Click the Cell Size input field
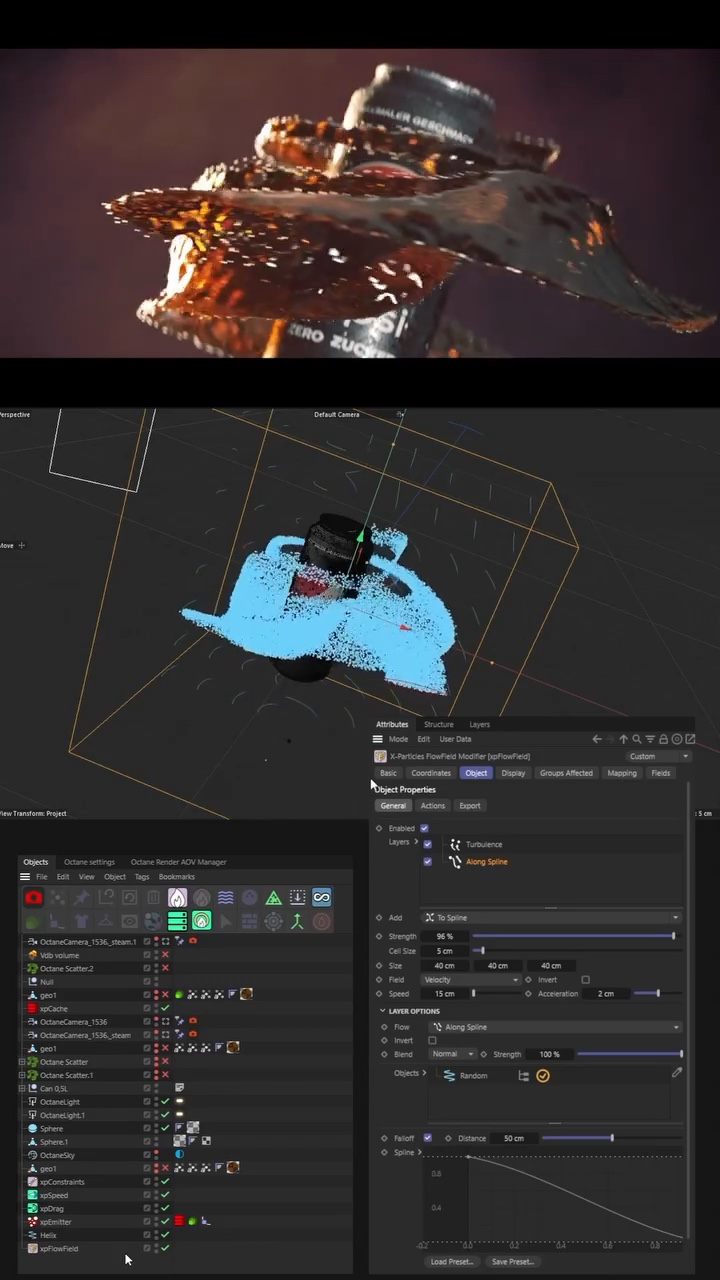The height and width of the screenshot is (1280, 720). pos(444,951)
